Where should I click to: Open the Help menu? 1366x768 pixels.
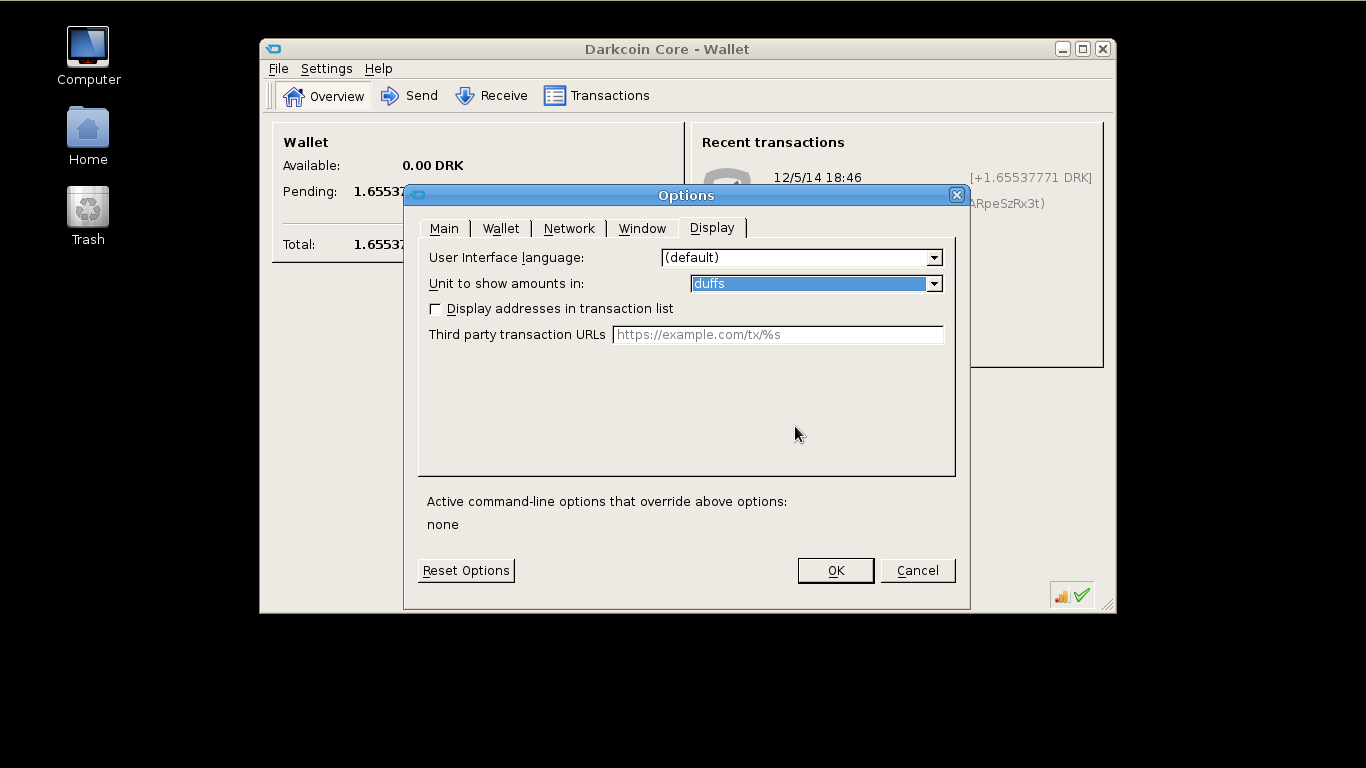click(x=378, y=69)
